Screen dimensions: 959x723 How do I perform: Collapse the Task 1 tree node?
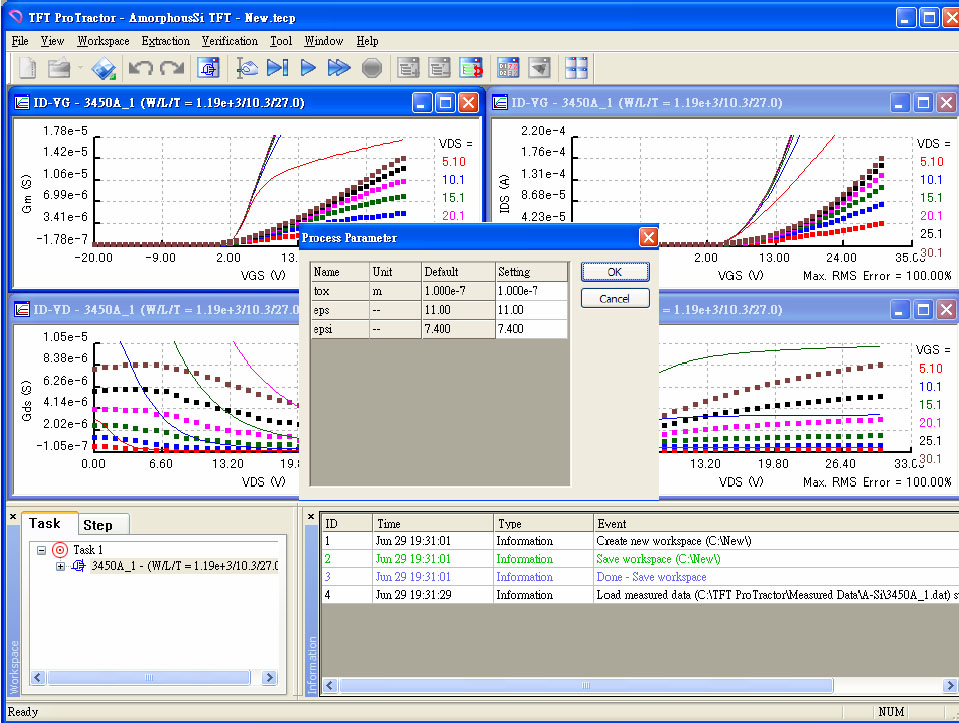(x=41, y=550)
